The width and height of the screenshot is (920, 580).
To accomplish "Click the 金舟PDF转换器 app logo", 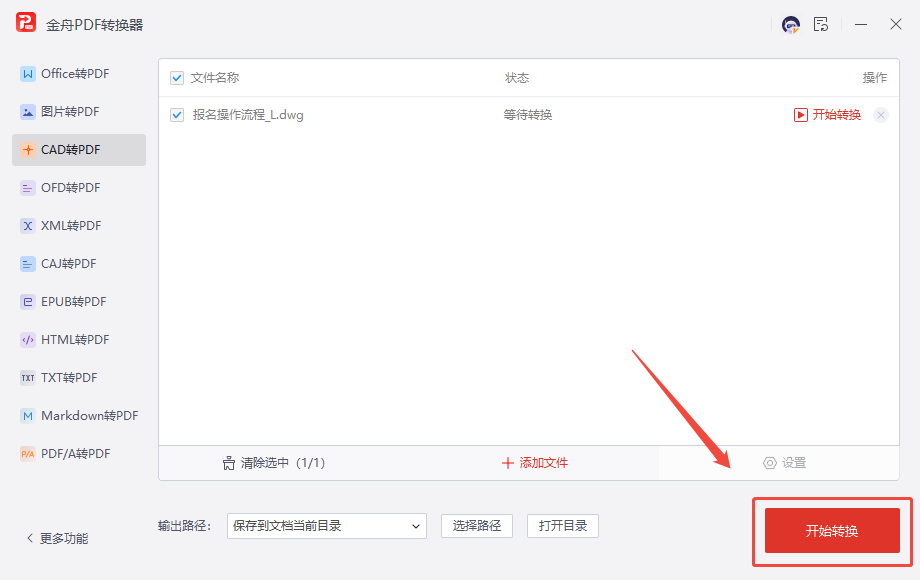I will [26, 22].
